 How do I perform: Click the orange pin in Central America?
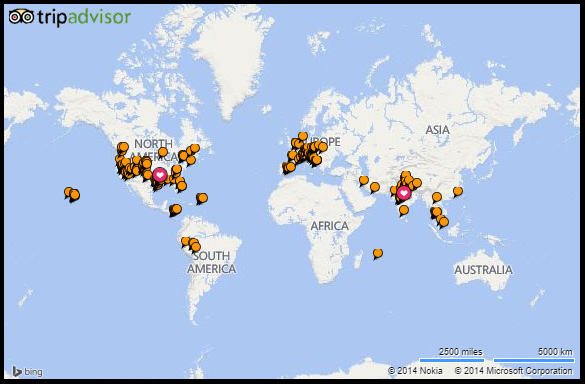coord(175,210)
